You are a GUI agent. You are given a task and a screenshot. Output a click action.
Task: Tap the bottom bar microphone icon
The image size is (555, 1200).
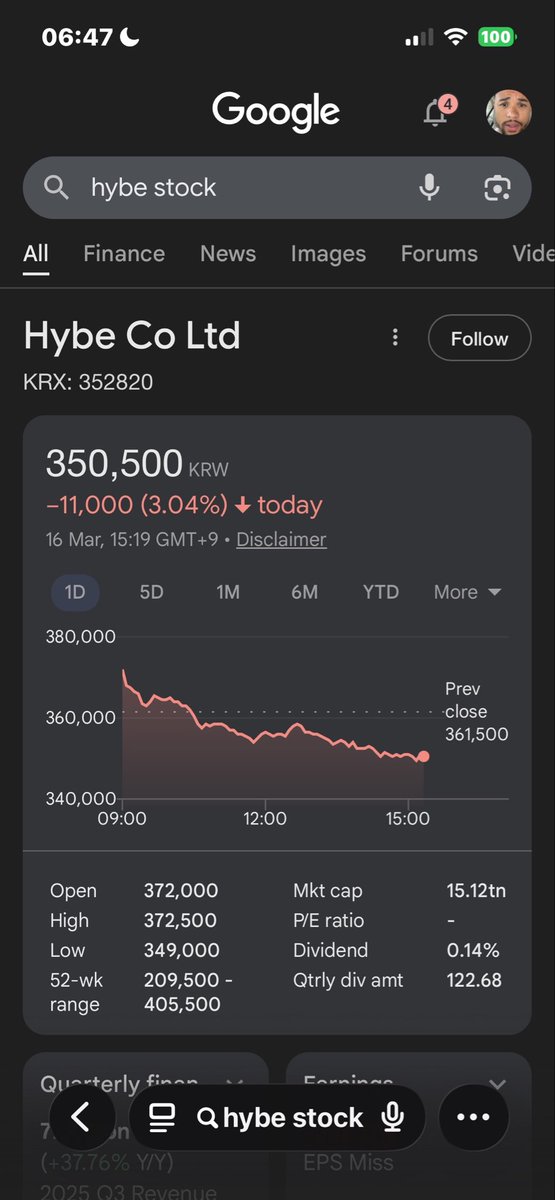coord(393,1117)
